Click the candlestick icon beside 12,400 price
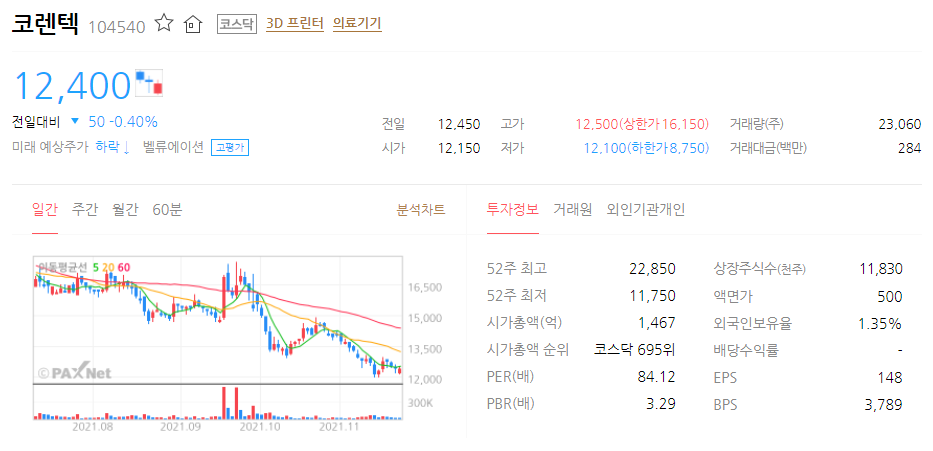Screen dimensions: 933x451 [x=149, y=83]
